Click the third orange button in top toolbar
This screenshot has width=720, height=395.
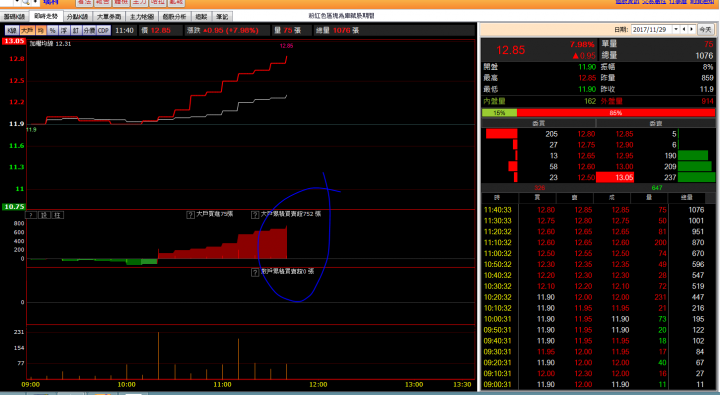121,2
